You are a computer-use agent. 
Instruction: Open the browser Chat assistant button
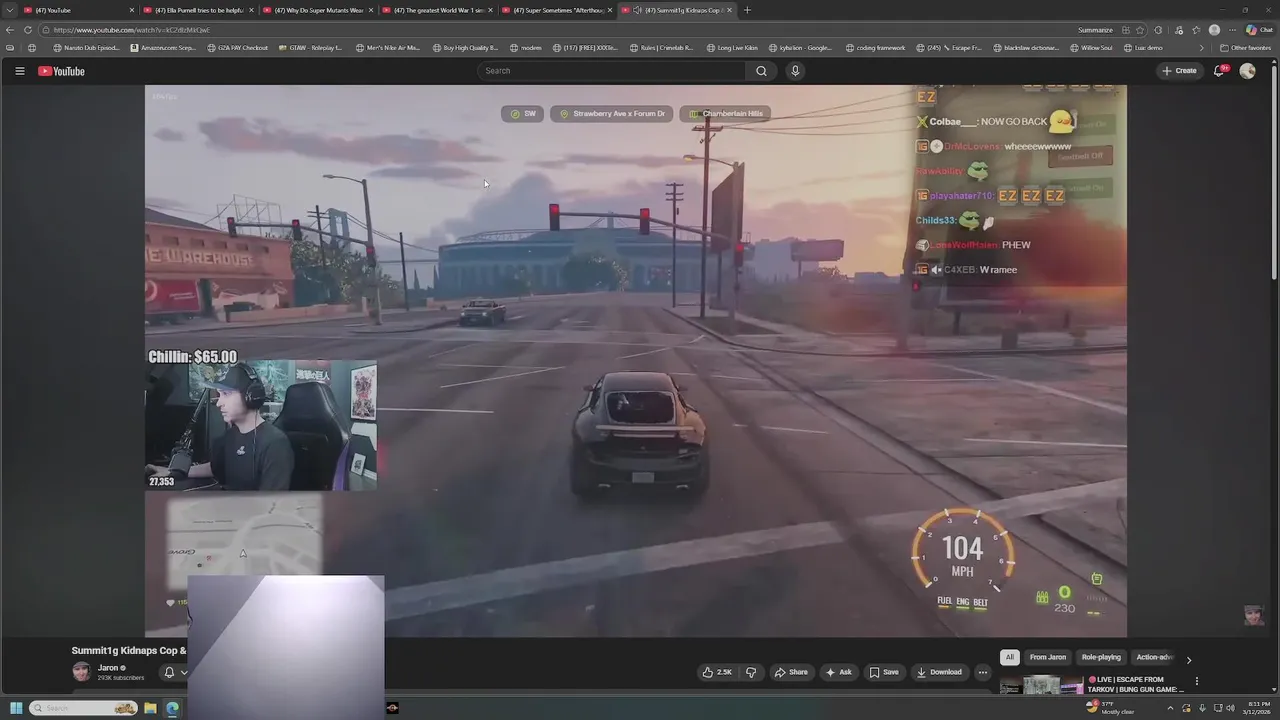pos(1258,30)
